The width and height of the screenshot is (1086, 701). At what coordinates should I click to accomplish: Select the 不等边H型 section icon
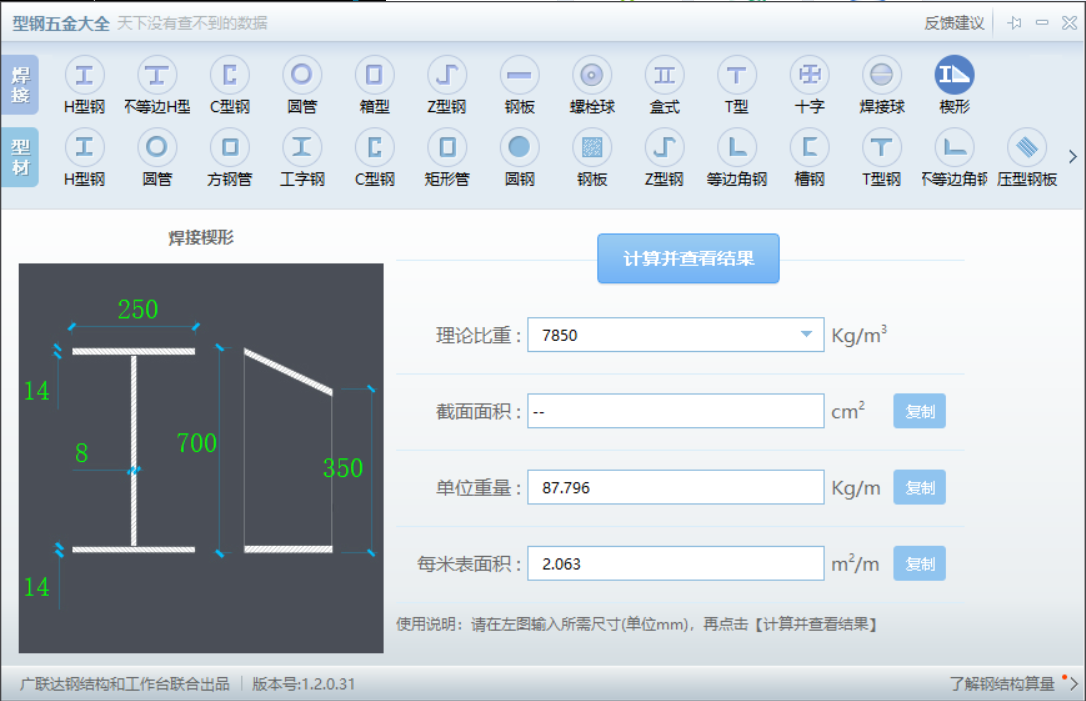tap(157, 75)
